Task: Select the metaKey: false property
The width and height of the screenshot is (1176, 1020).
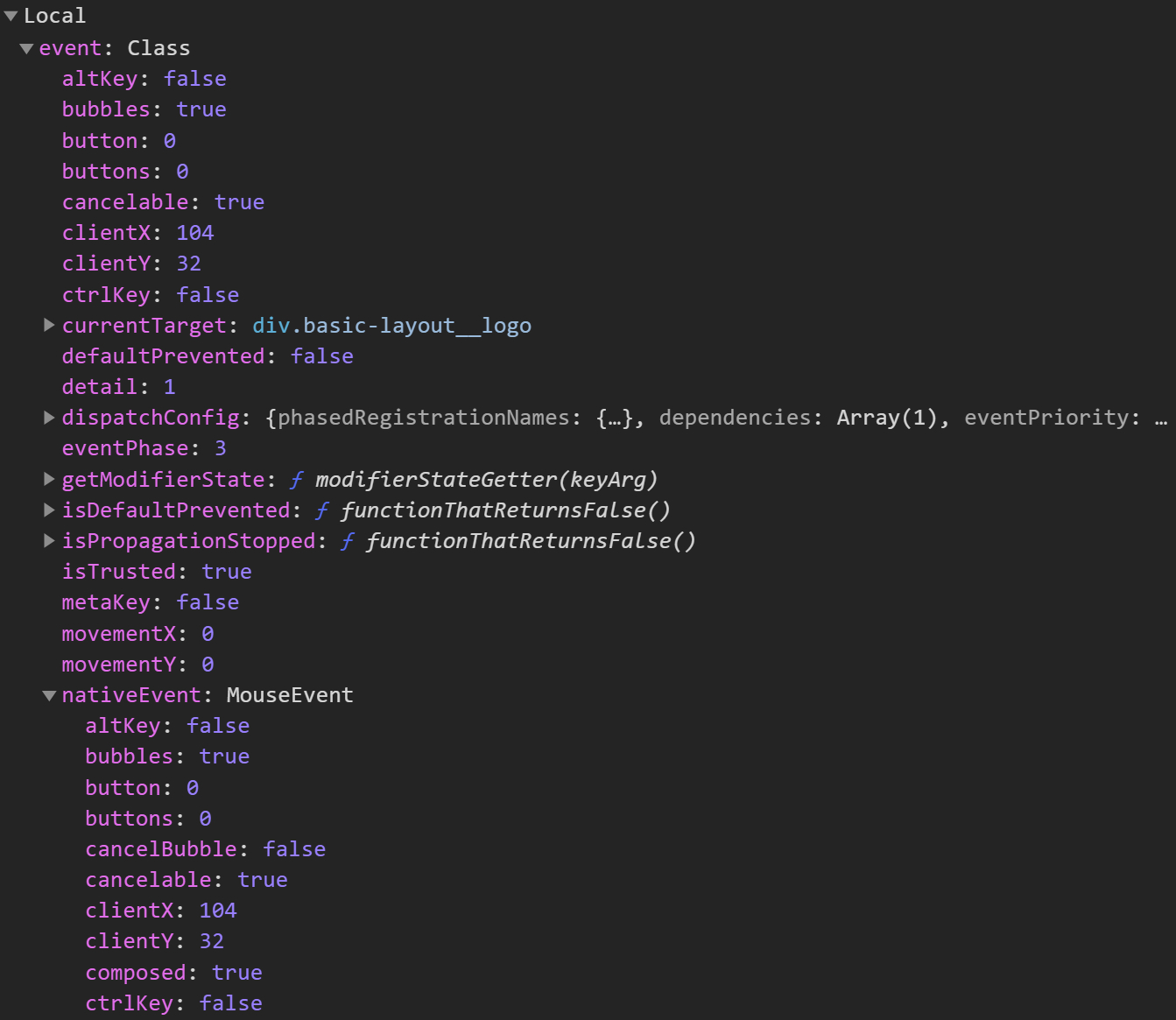Action: point(150,602)
